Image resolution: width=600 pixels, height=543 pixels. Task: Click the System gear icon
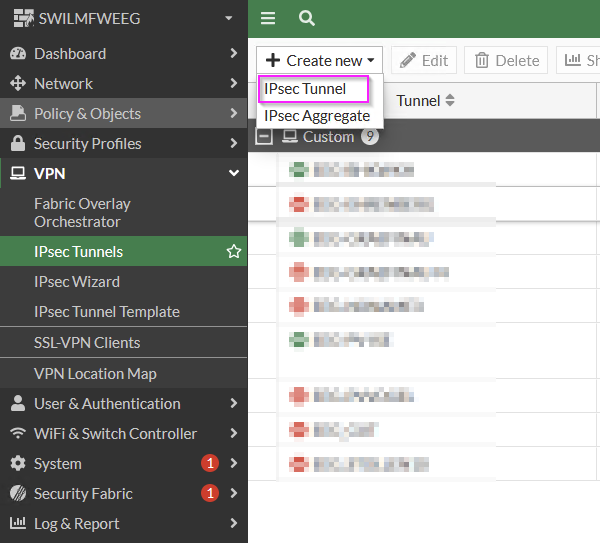(x=17, y=464)
